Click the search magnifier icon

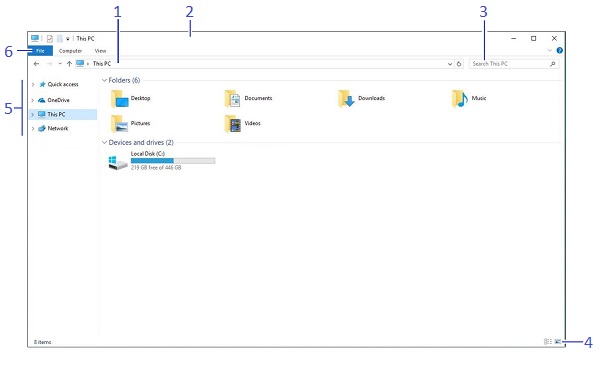coord(553,64)
